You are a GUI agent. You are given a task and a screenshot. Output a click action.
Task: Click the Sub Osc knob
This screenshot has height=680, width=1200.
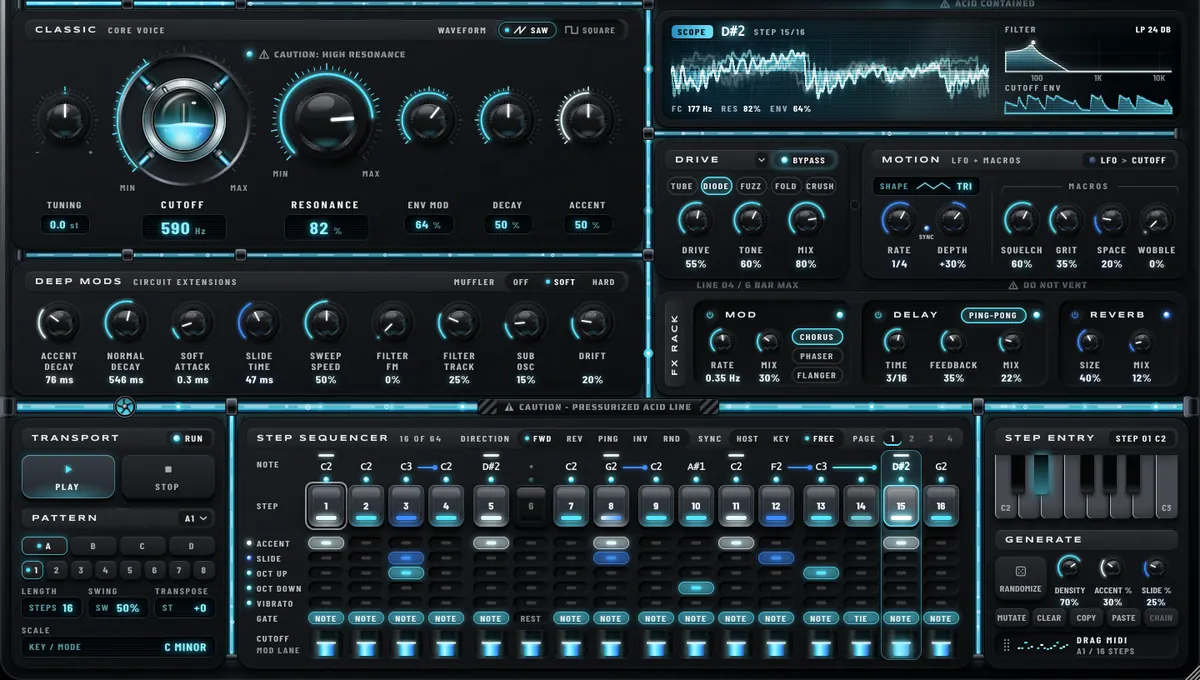click(525, 322)
